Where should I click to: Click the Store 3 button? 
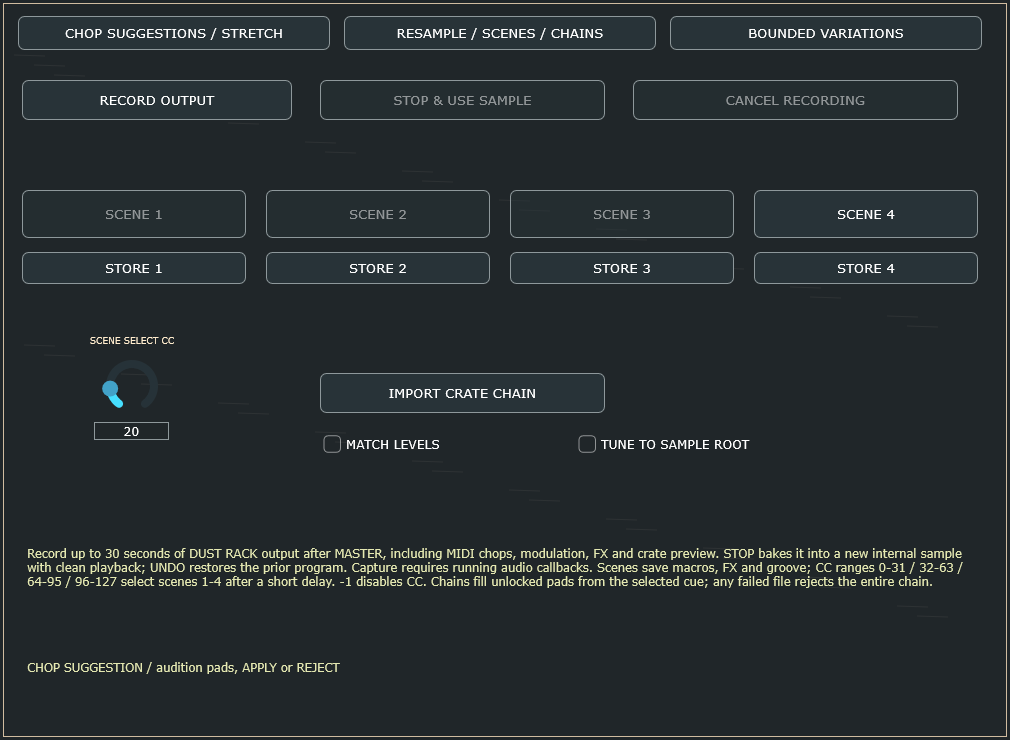pos(622,269)
